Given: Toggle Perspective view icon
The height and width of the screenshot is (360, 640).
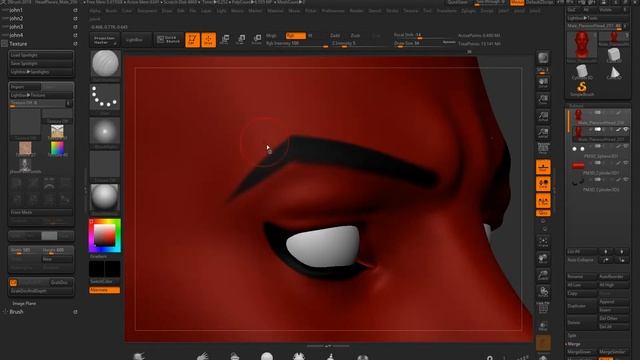Looking at the screenshot, I should tap(543, 149).
